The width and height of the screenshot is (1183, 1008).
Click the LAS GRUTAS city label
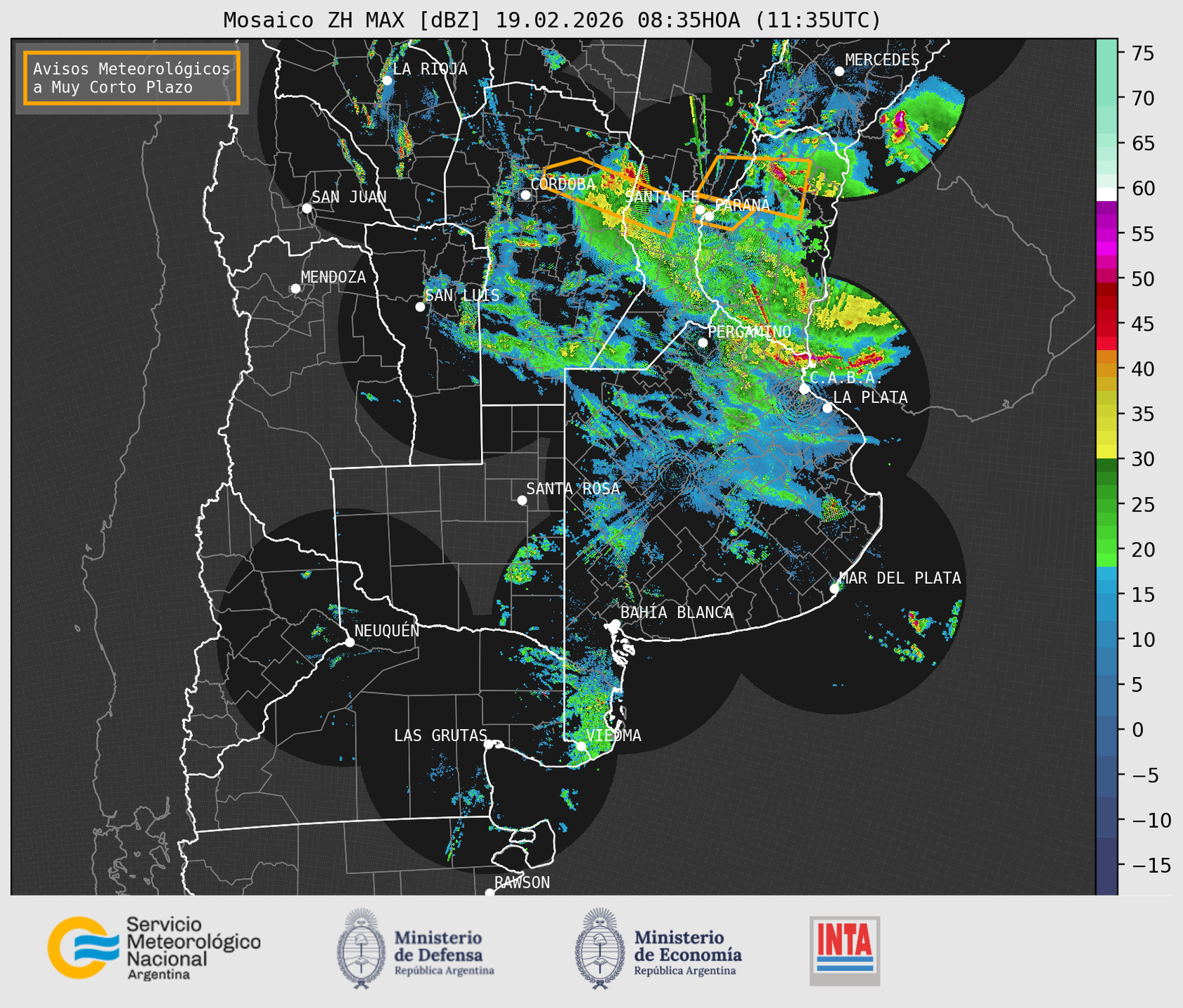[x=440, y=735]
